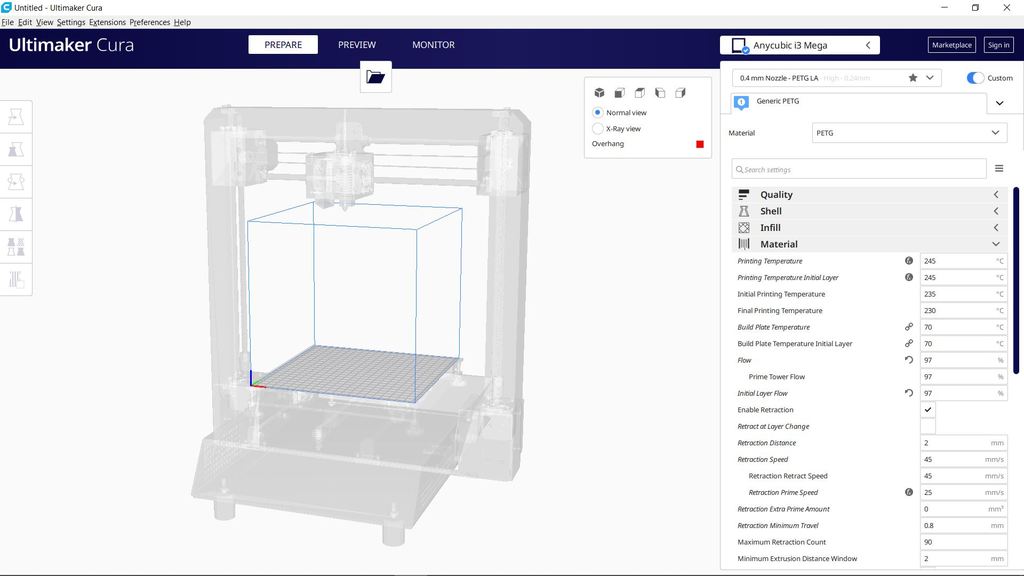Open the Settings menu
The height and width of the screenshot is (576, 1024).
[71, 22]
